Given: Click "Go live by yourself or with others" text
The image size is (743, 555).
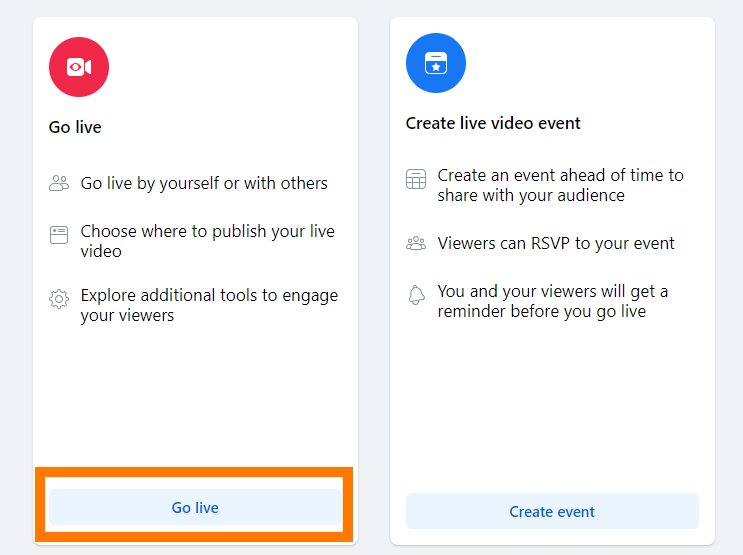Looking at the screenshot, I should [204, 183].
